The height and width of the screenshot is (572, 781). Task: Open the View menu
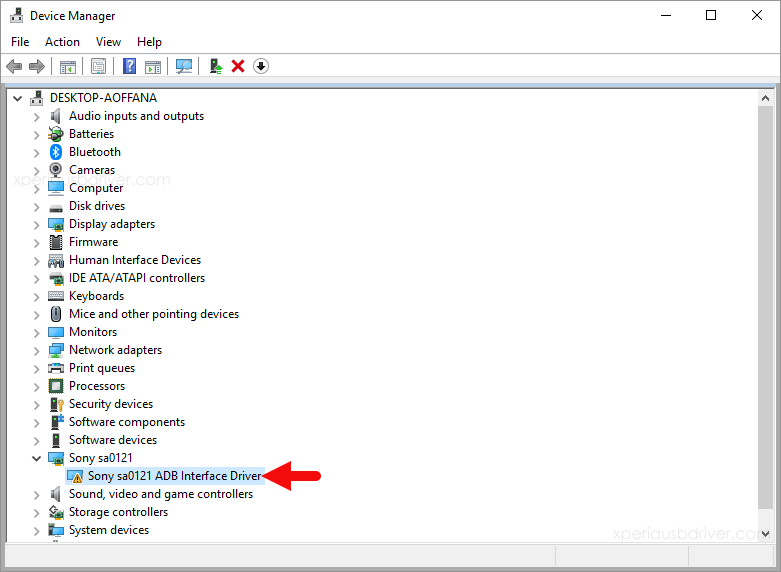pyautogui.click(x=108, y=42)
